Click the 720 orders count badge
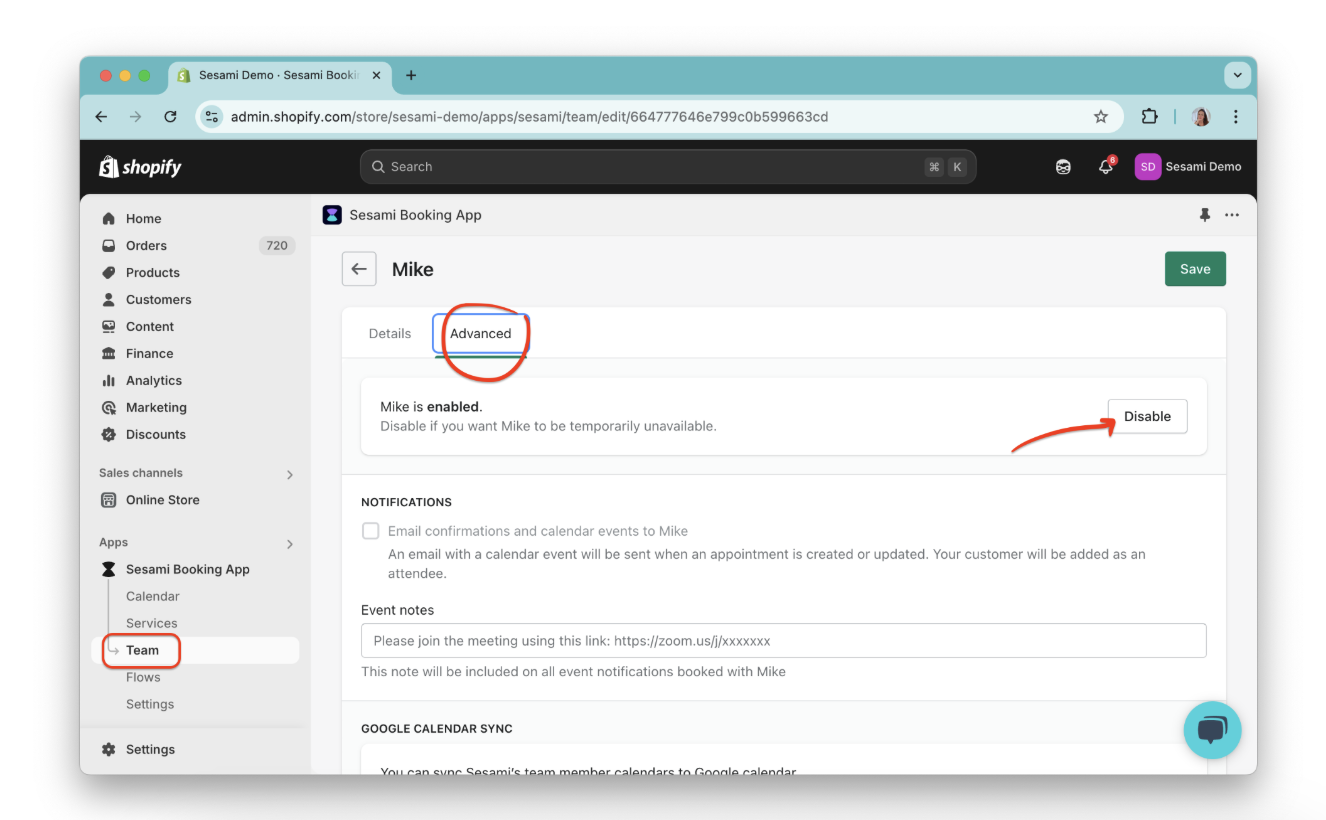The width and height of the screenshot is (1326, 820). [277, 246]
